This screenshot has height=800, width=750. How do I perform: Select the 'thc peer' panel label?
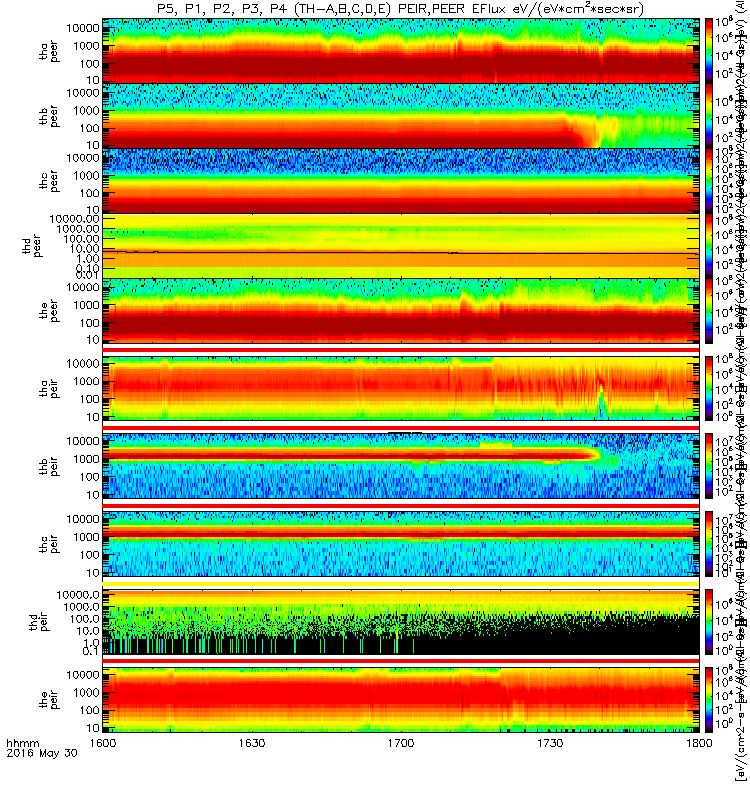coord(49,181)
